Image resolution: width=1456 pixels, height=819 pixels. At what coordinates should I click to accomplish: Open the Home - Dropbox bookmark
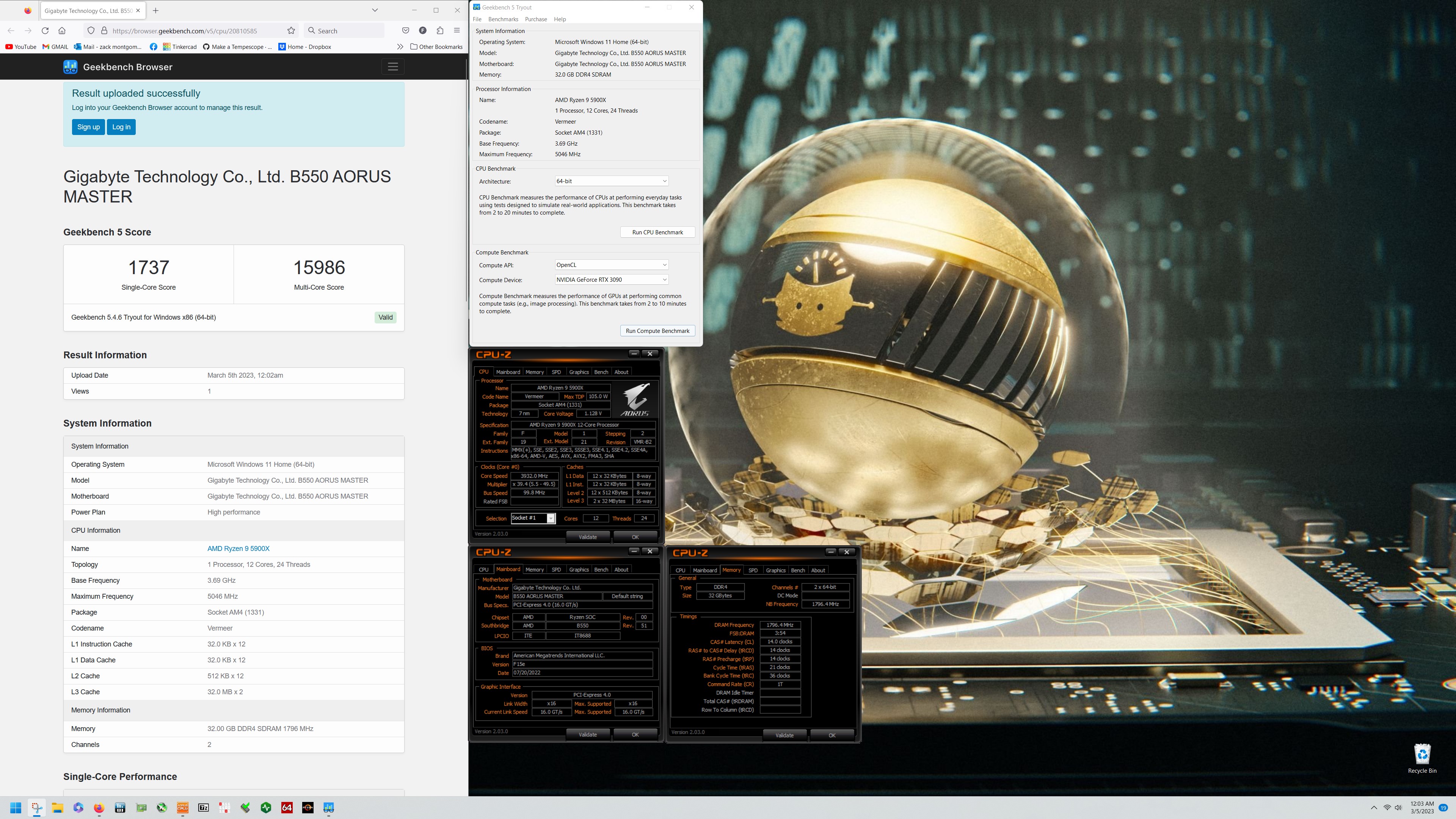(304, 47)
